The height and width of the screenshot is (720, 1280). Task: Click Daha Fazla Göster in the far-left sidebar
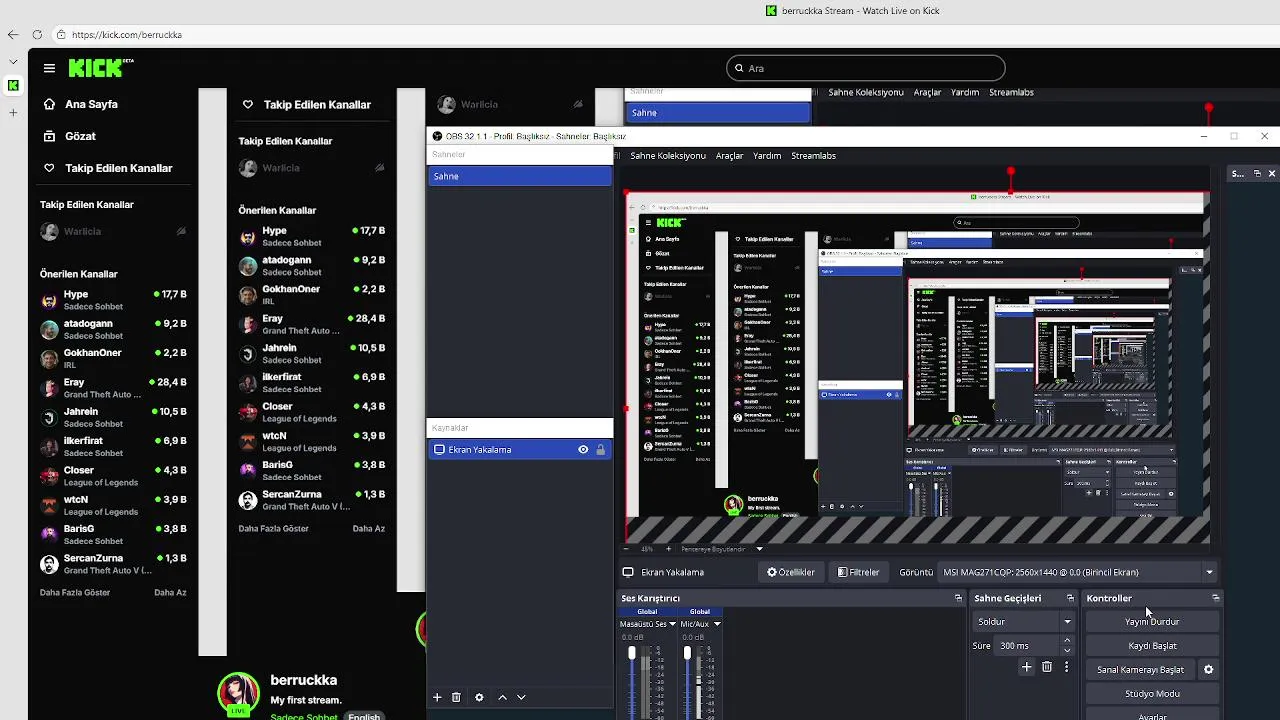[x=75, y=593]
